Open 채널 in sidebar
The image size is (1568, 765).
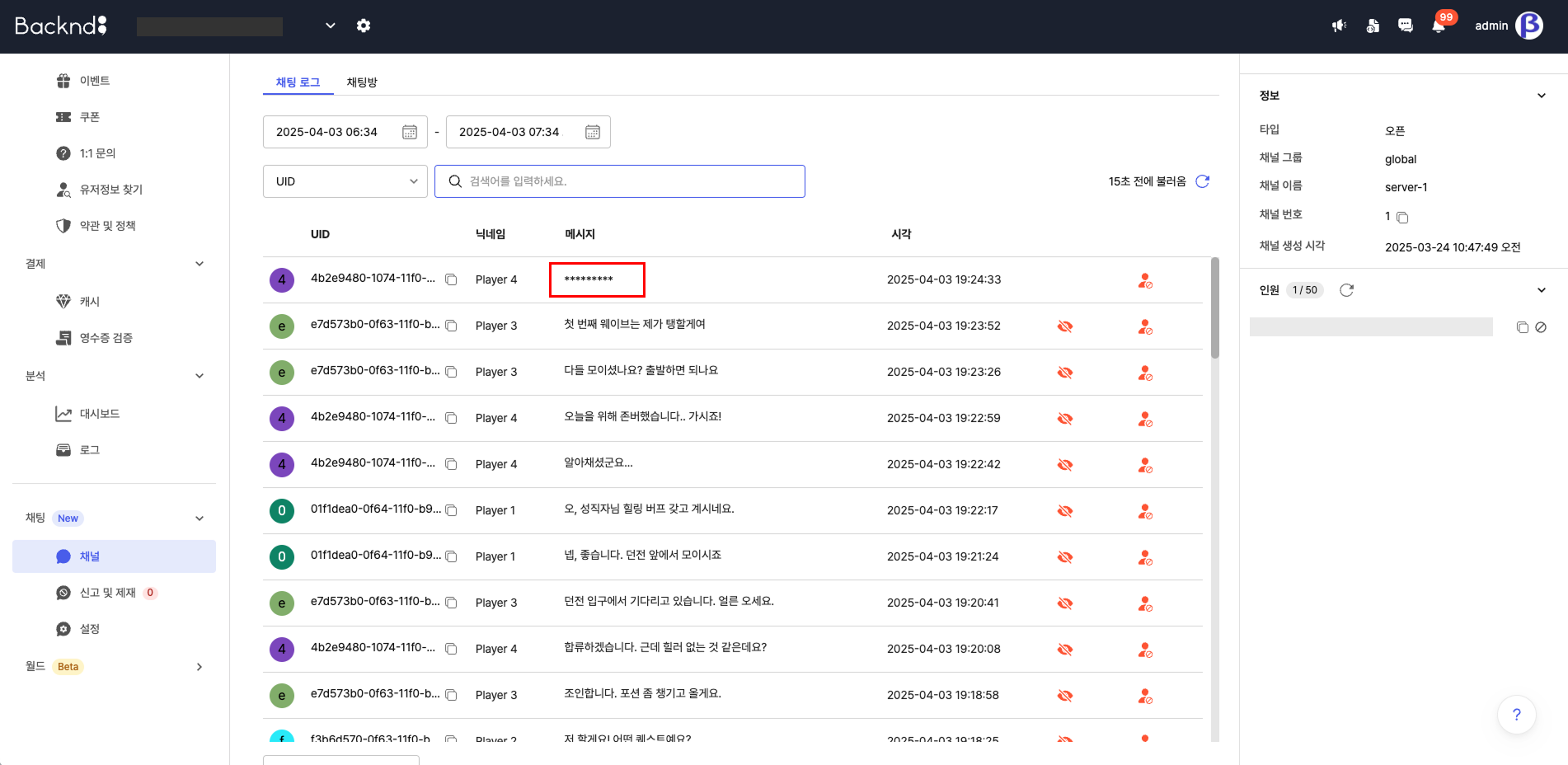(114, 556)
